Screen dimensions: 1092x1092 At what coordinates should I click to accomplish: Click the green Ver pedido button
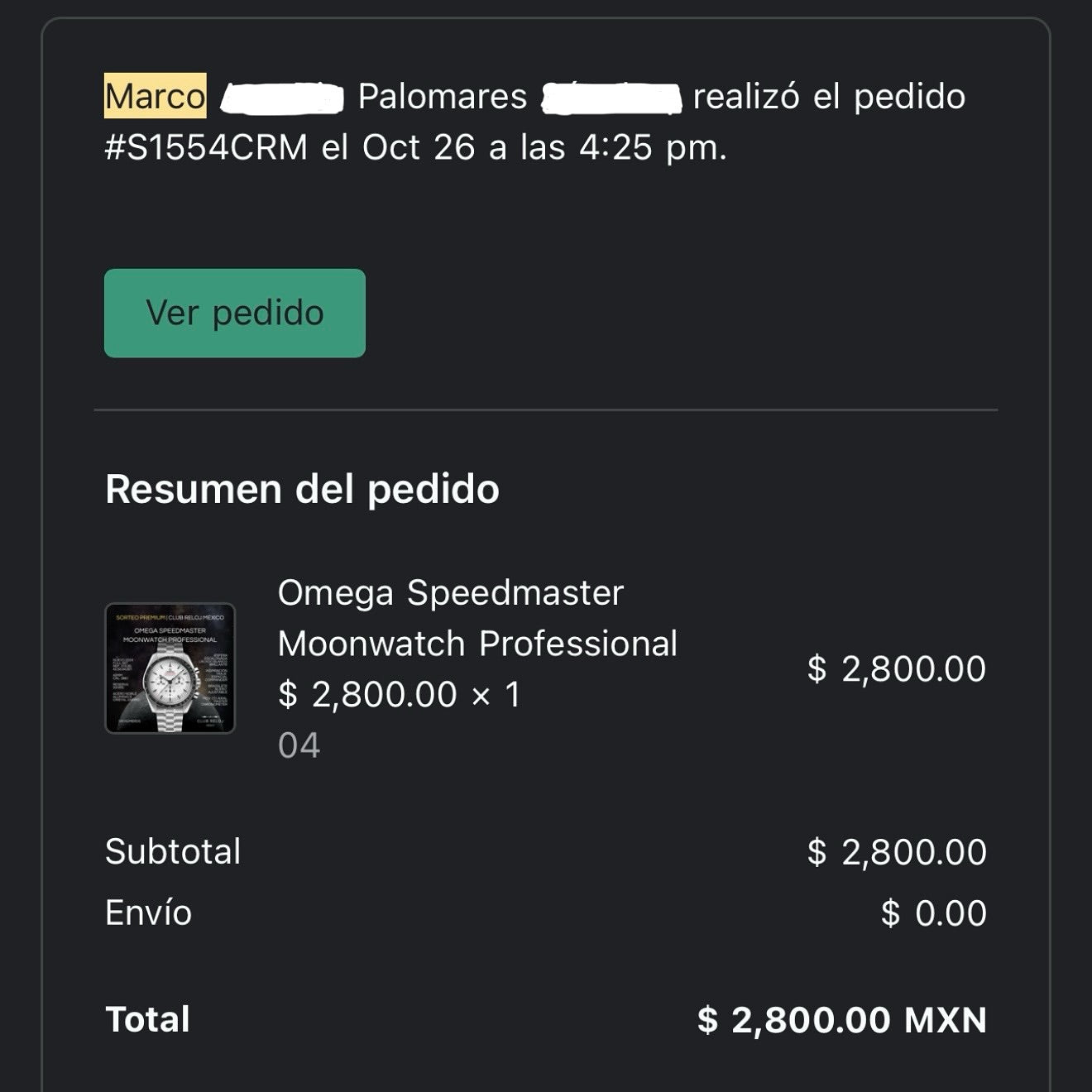(234, 313)
